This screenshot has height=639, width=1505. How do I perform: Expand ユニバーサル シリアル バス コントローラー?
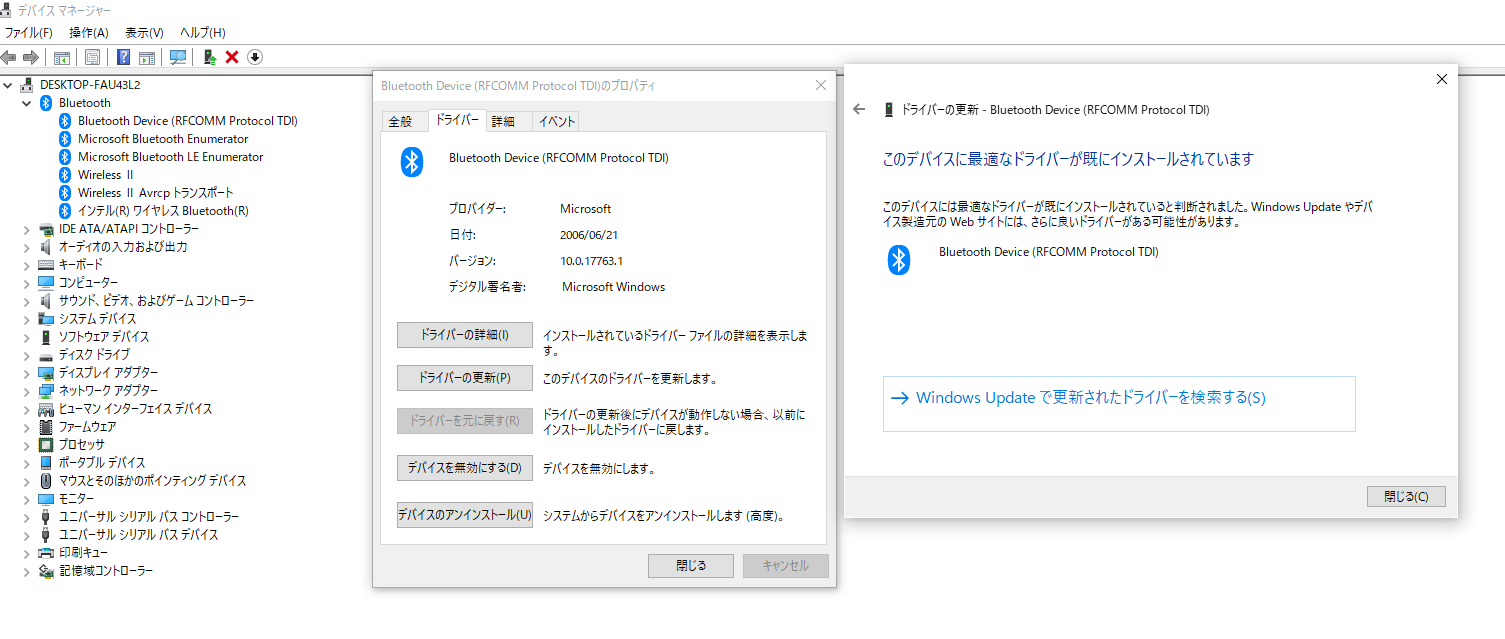point(27,517)
